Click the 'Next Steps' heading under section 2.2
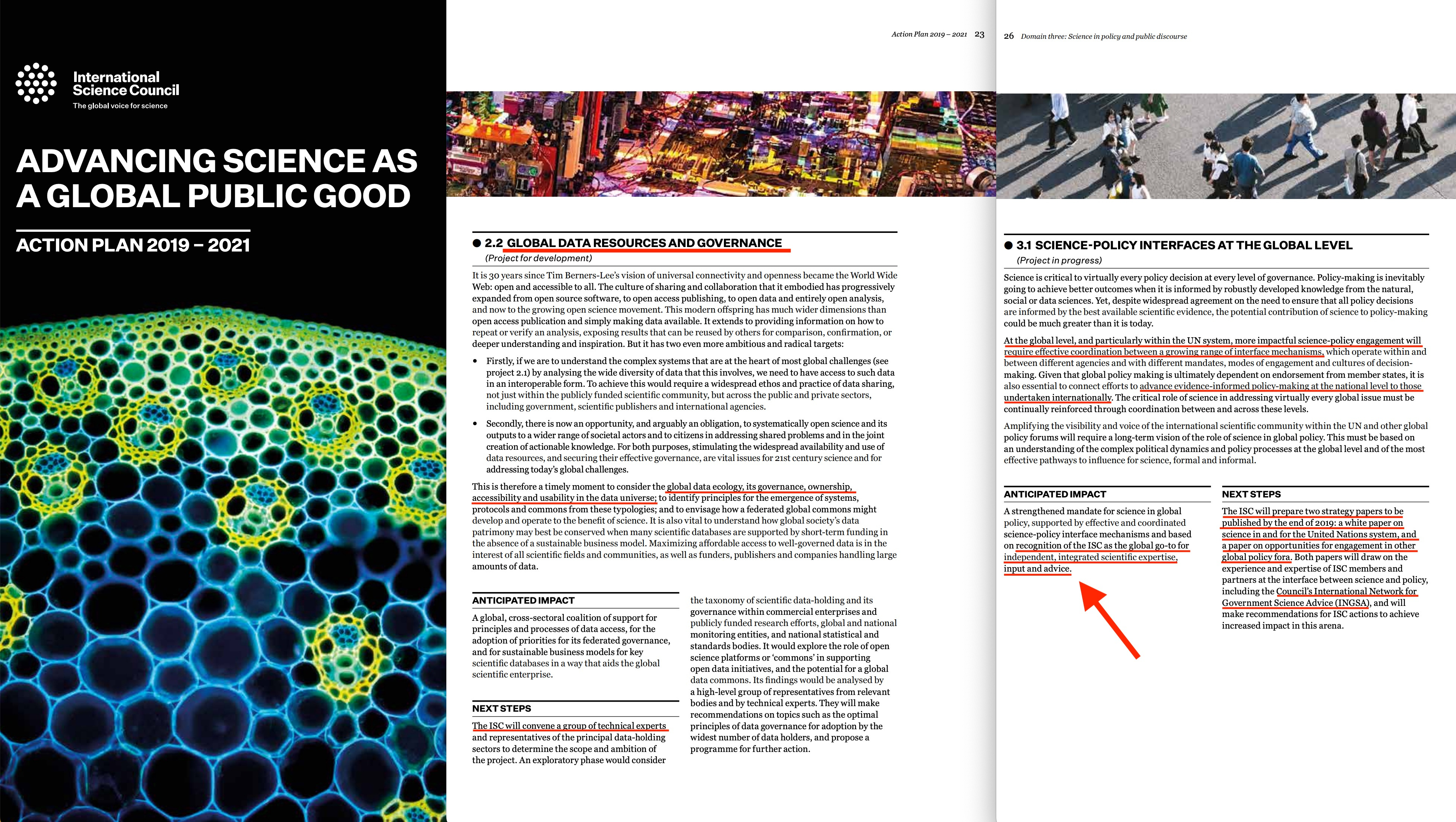 click(501, 708)
